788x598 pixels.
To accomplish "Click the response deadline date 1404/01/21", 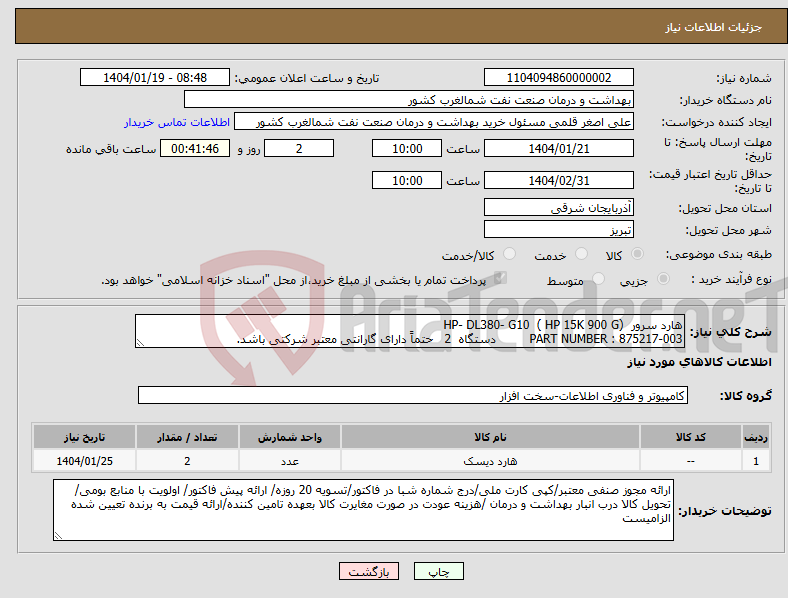I will tap(558, 148).
